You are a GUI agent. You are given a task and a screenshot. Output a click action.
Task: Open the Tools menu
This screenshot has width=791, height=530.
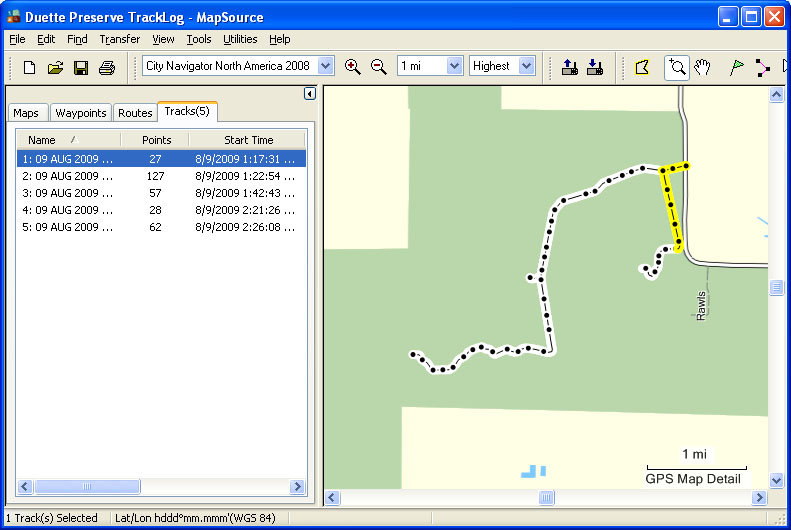click(x=199, y=39)
